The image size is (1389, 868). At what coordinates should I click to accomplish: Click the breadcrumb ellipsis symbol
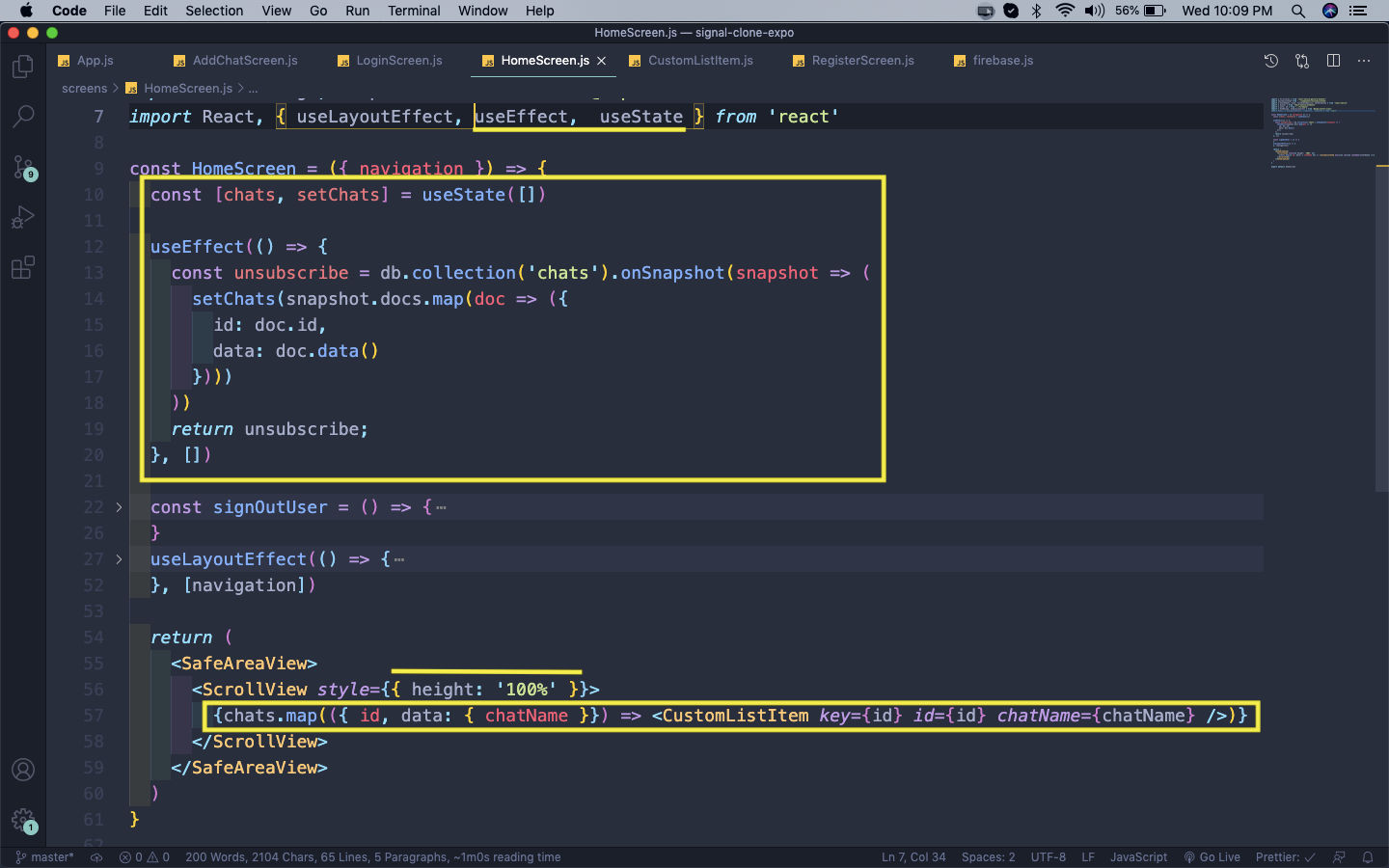(x=253, y=89)
